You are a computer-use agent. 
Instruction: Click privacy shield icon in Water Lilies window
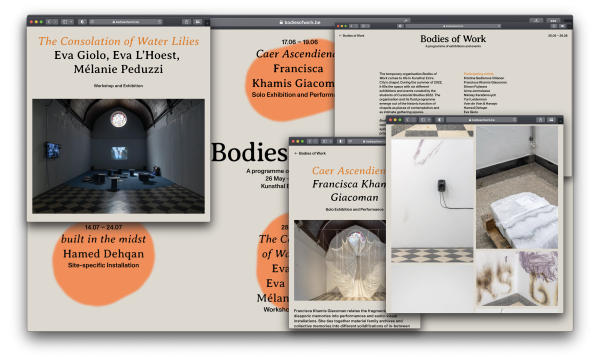83,22
